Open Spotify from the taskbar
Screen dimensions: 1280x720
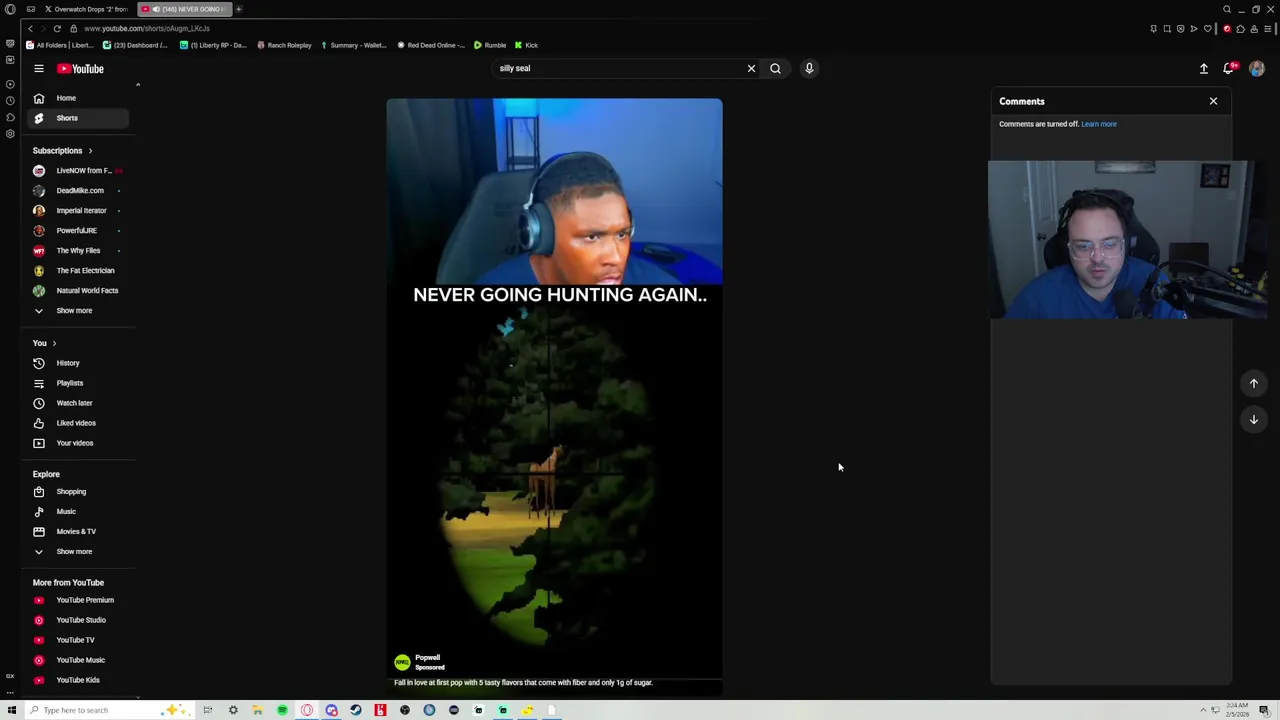[x=282, y=710]
